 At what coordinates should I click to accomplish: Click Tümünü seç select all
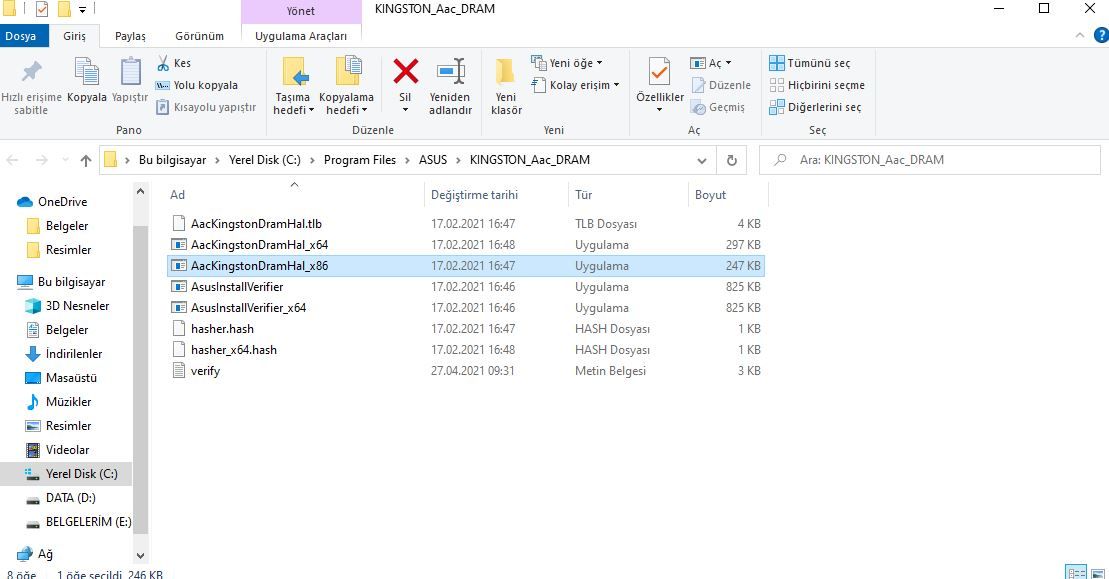click(x=810, y=63)
